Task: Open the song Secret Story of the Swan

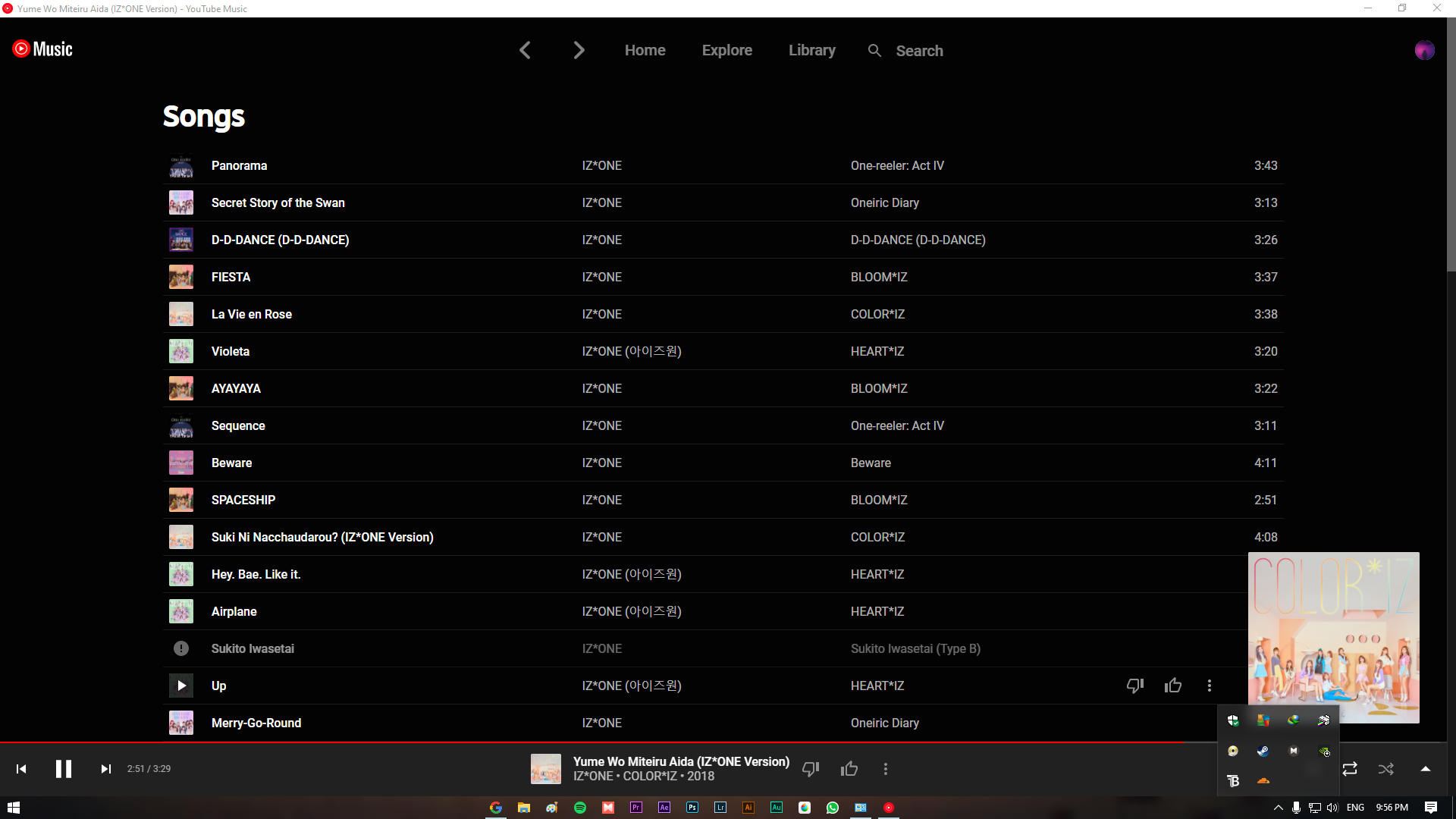Action: click(278, 202)
